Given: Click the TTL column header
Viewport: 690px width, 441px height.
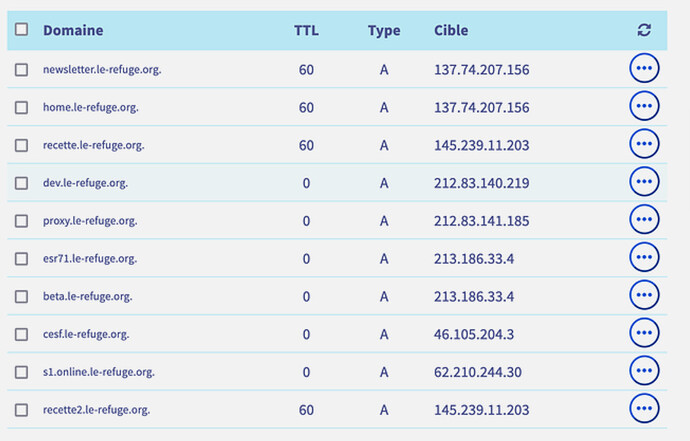Looking at the screenshot, I should (306, 30).
